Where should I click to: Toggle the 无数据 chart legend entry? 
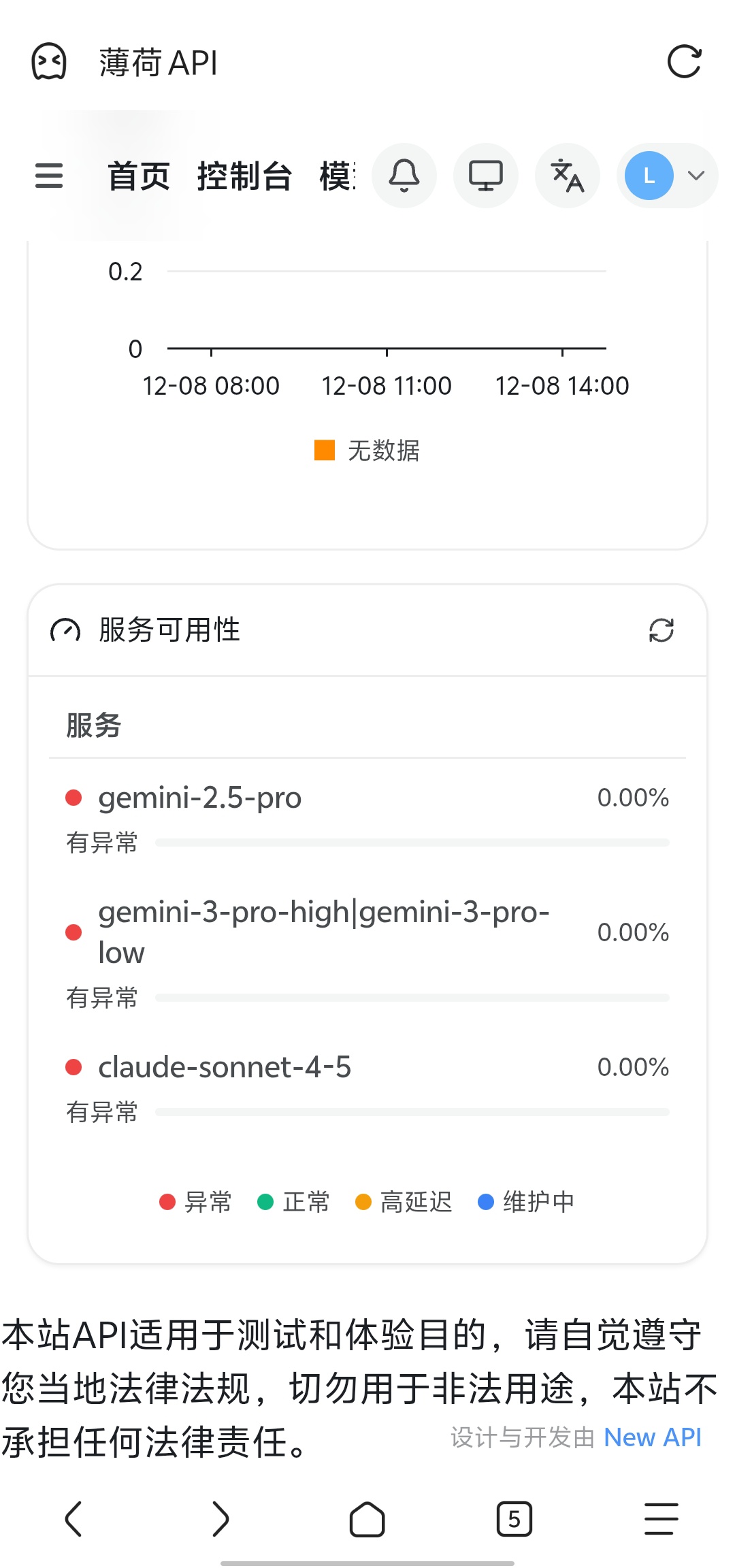pyautogui.click(x=367, y=451)
